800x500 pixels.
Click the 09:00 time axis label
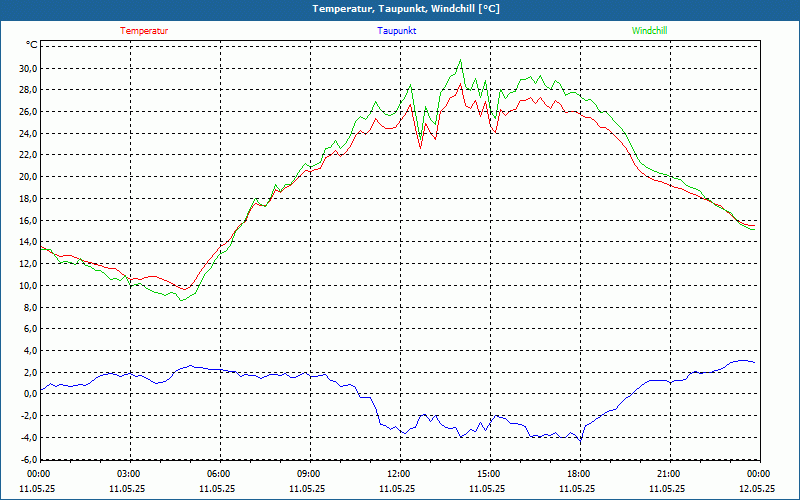309,474
